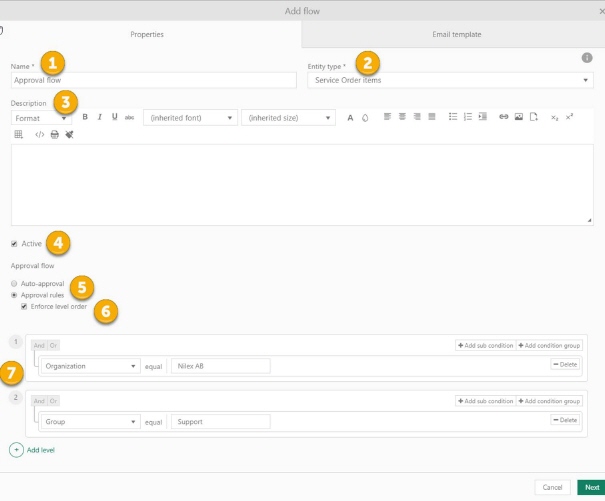Screen dimensions: 605x501
Task: Toggle Or operator in level 2
Action: point(53,401)
